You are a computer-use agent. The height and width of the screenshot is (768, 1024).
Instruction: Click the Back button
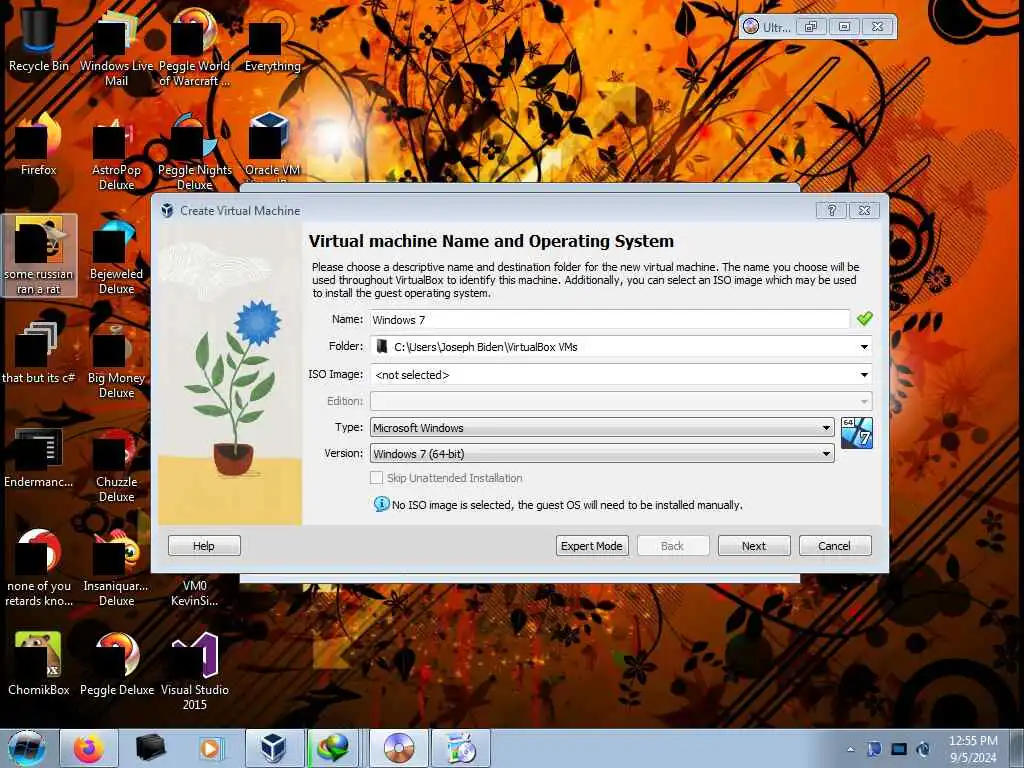(x=673, y=546)
